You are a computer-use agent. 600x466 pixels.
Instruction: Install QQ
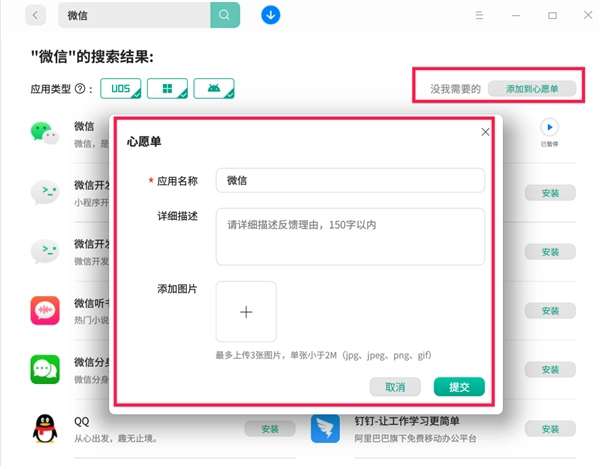click(270, 429)
